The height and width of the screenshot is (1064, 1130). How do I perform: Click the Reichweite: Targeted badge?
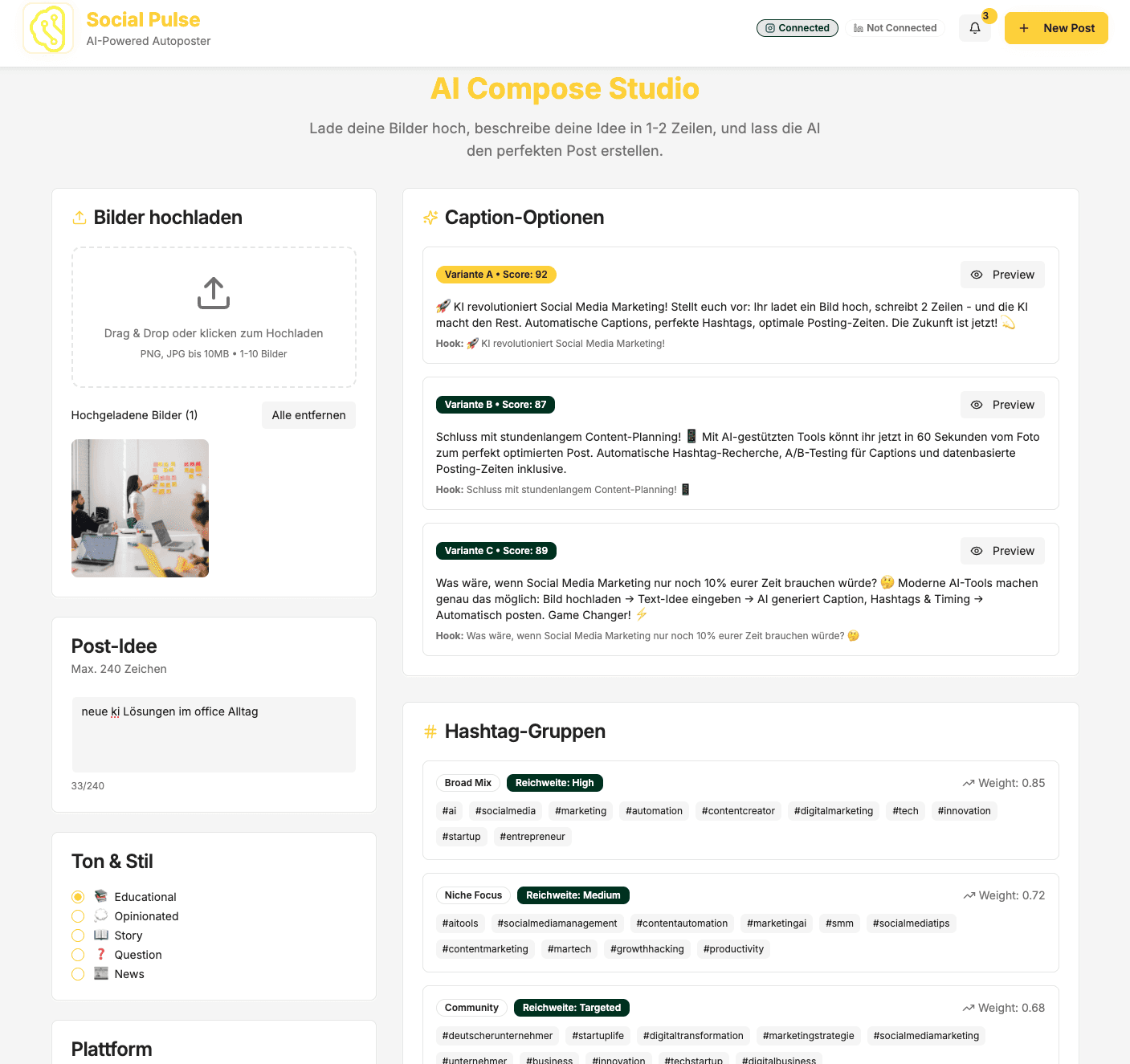coord(572,1008)
